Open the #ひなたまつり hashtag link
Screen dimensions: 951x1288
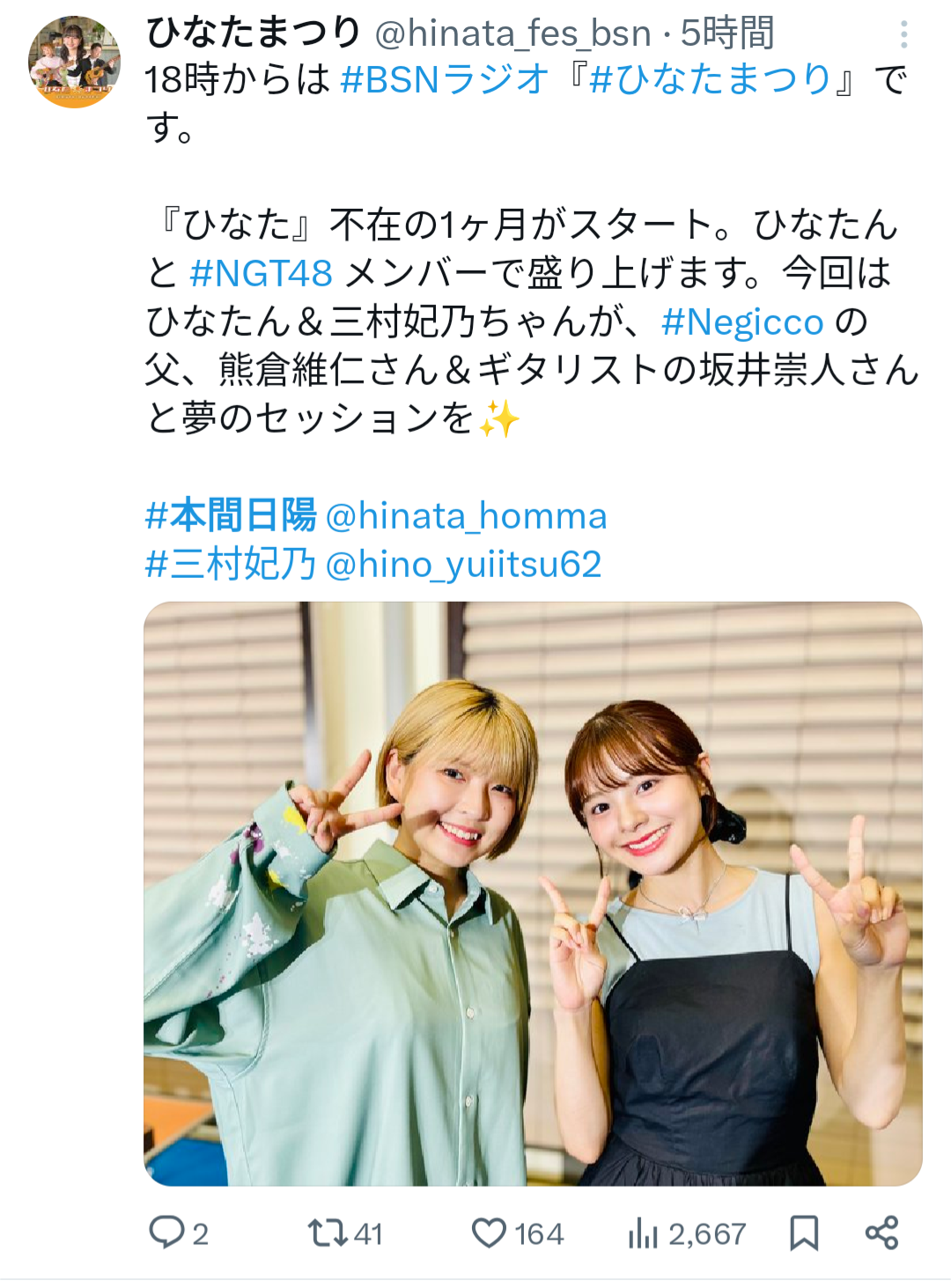(711, 79)
